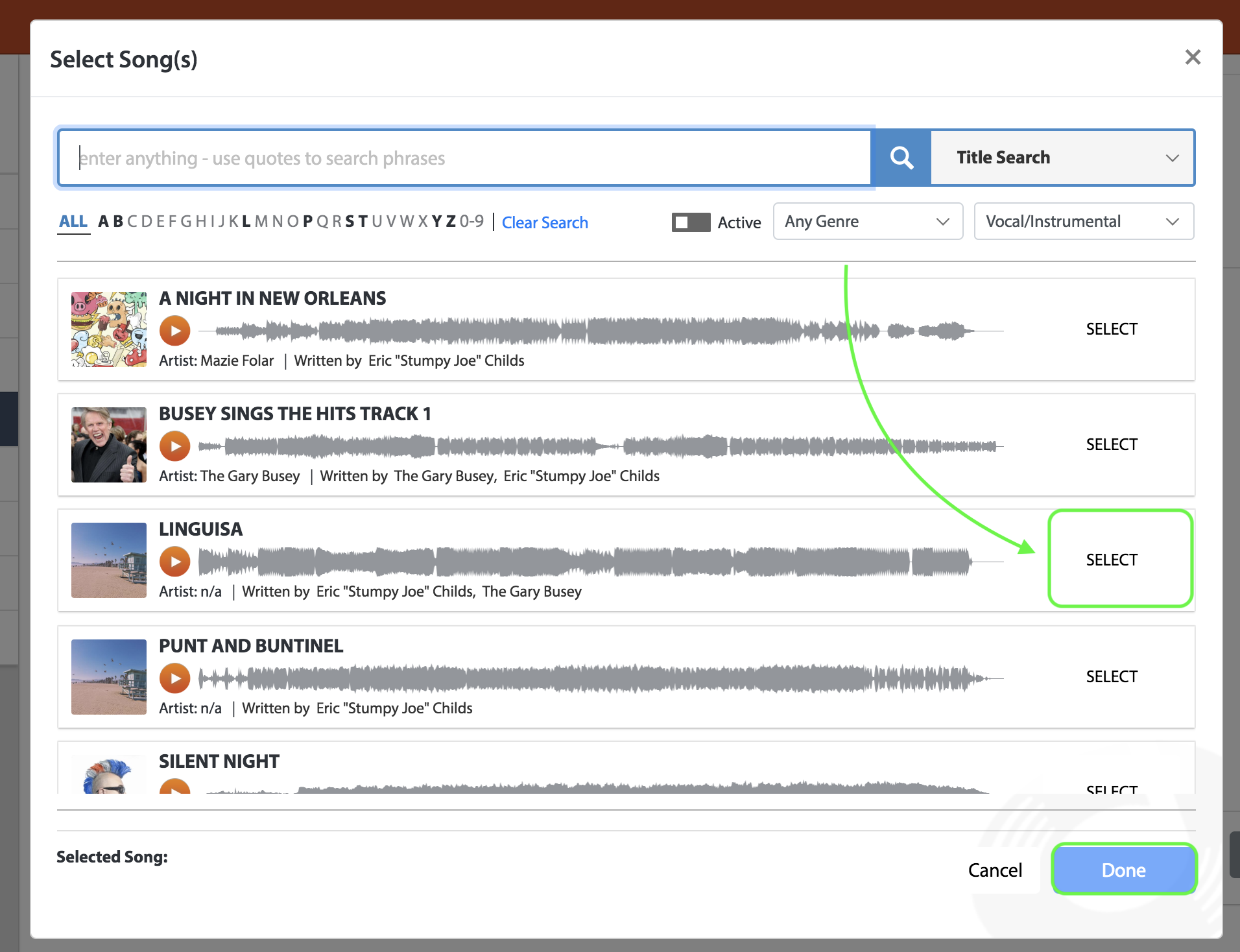Viewport: 1240px width, 952px height.
Task: Seek within Punt and Buntinel waveform
Action: pos(601,678)
